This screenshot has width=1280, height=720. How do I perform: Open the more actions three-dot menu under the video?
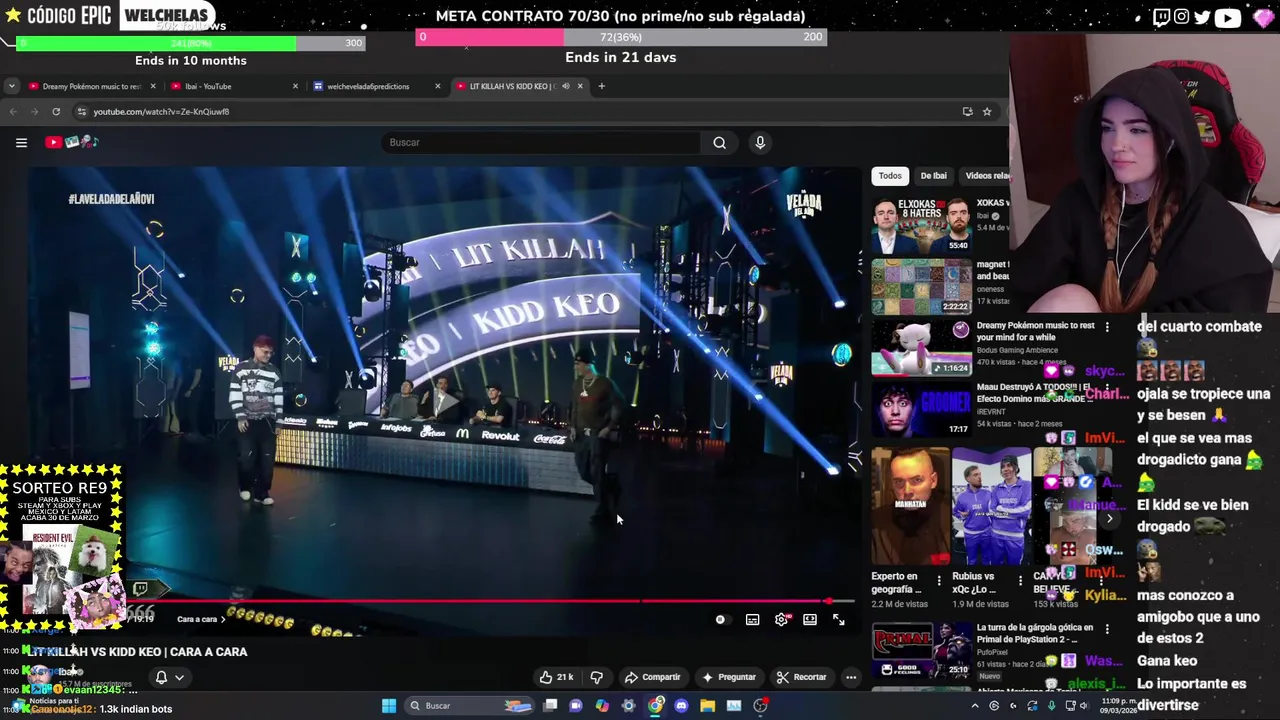851,677
